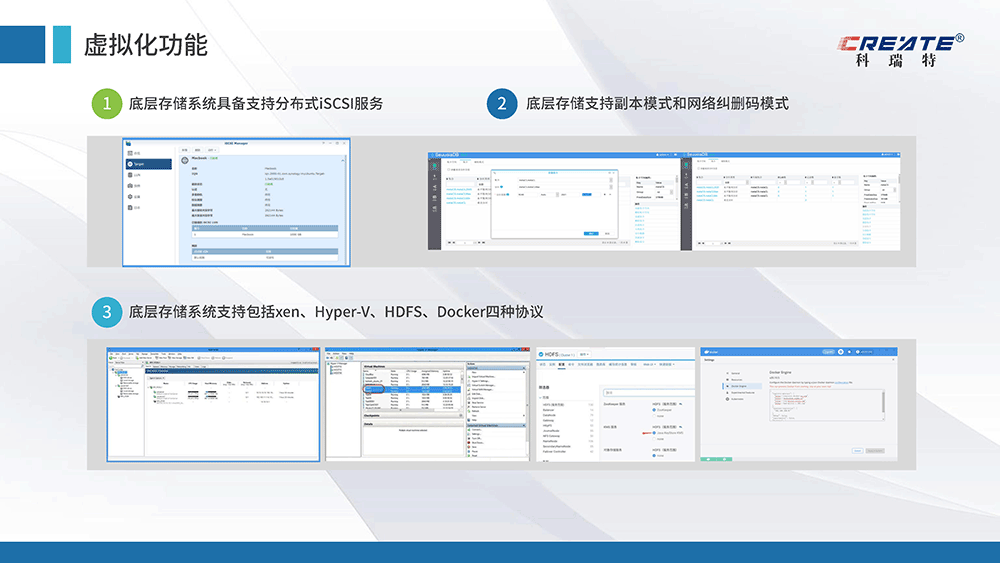Viewport: 1000px width, 563px height.
Task: Tick the checkbox above the right SequoiaDB table
Action: [x=698, y=168]
